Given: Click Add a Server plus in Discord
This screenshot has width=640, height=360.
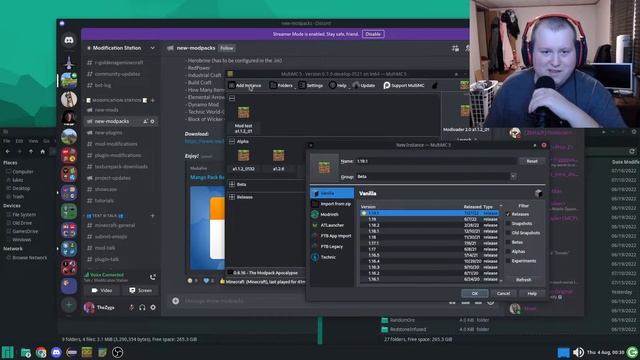Looking at the screenshot, I should pos(69,304).
